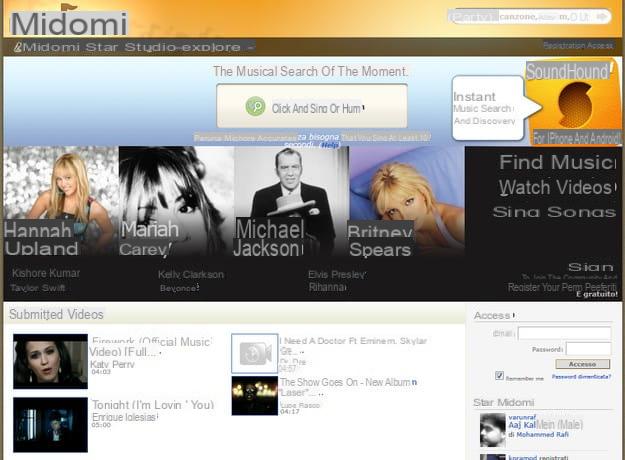Image resolution: width=625 pixels, height=460 pixels.
Task: Open the Firework (Official Music Video) title link
Action: tap(151, 347)
